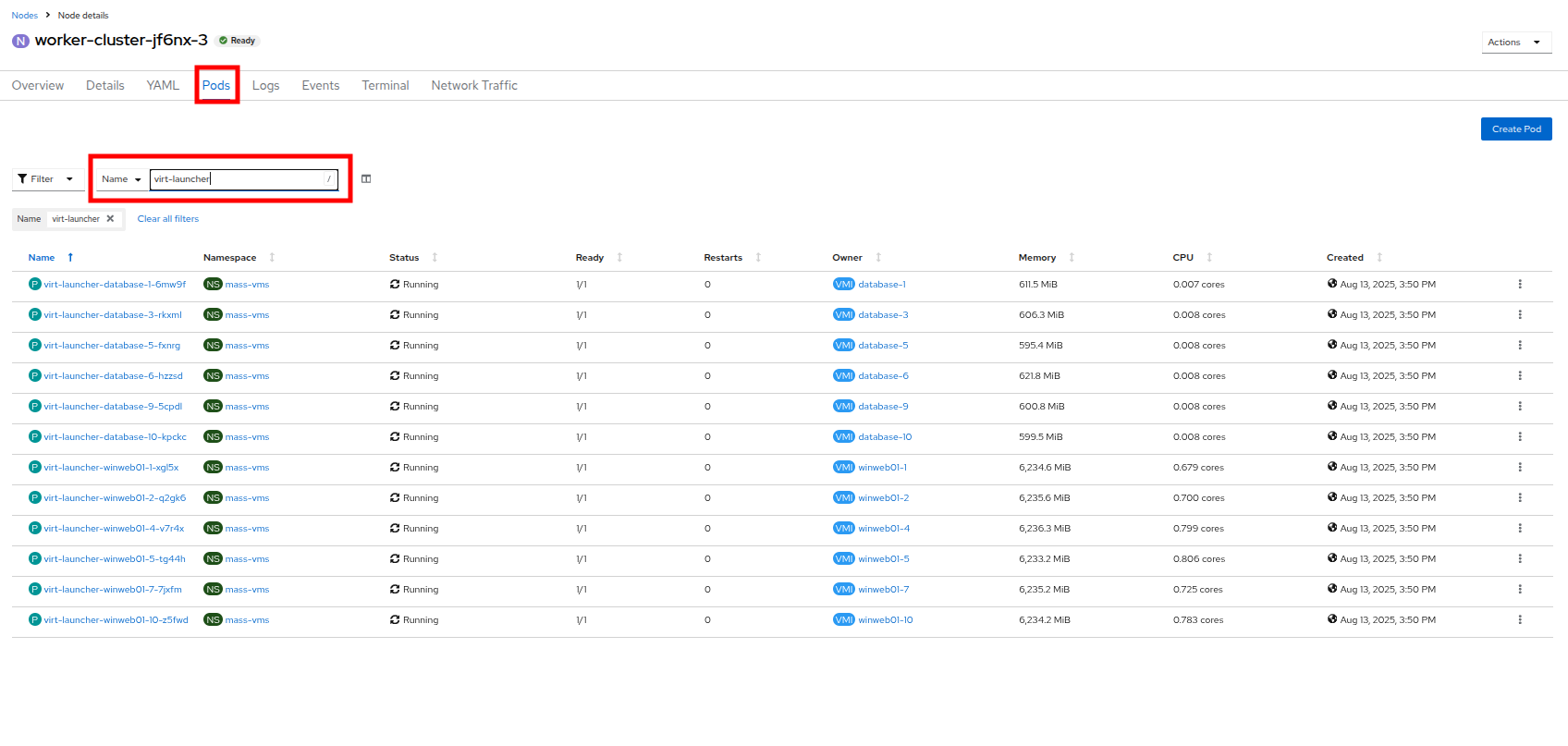Viewport: 1568px width, 746px height.
Task: Click globe icon beside database-9 created date
Action: [1332, 406]
